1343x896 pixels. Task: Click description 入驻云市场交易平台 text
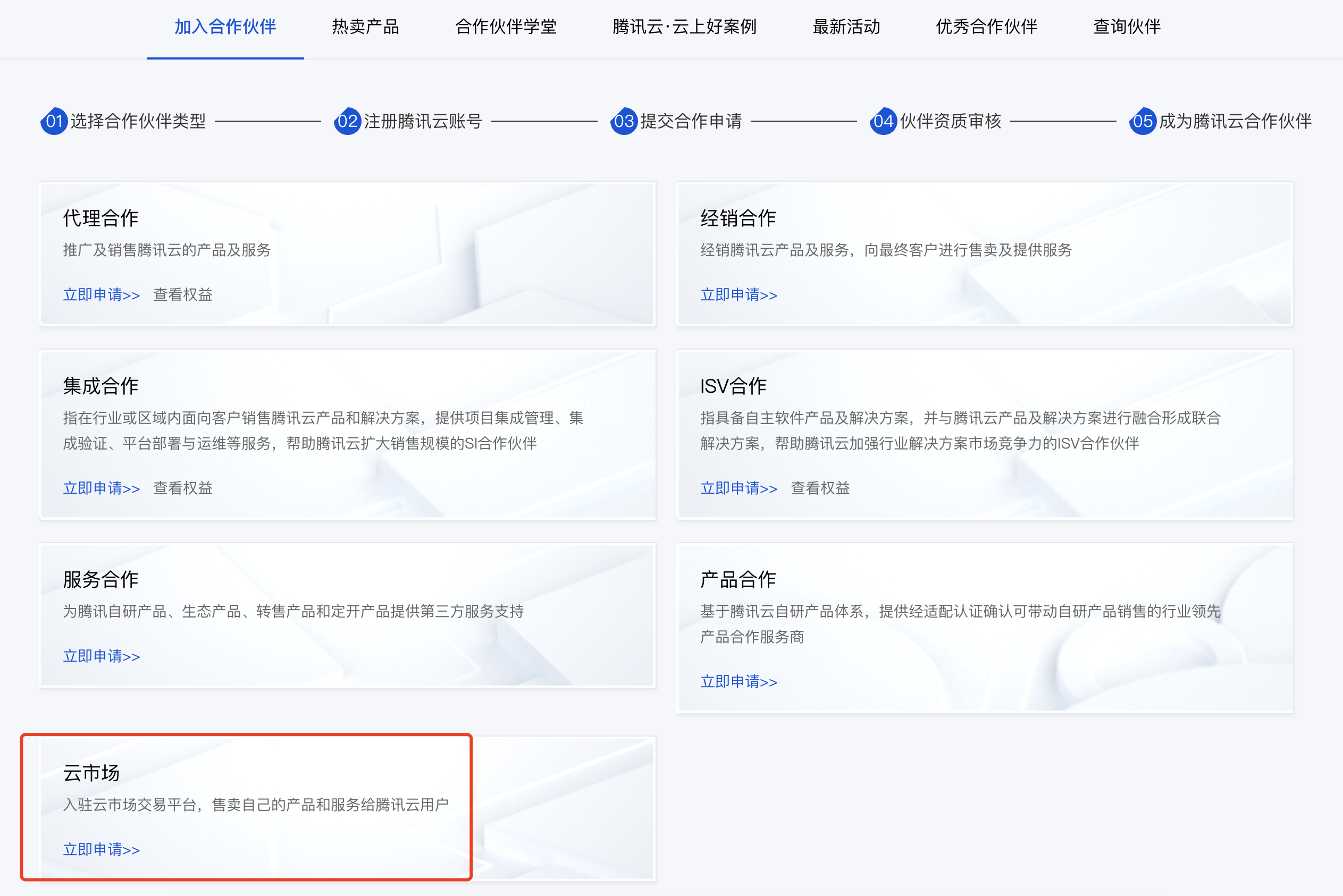click(256, 805)
